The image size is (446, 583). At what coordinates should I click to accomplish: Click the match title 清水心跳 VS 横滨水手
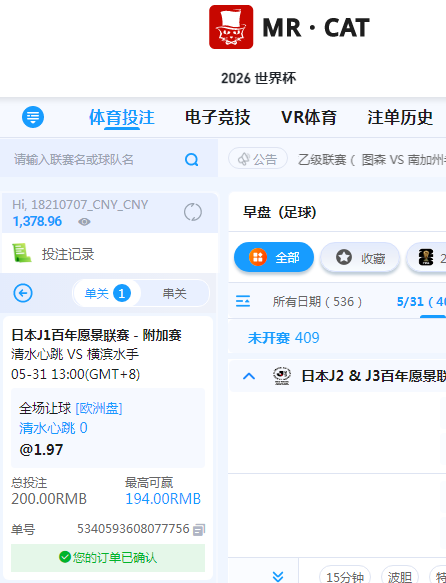75,354
